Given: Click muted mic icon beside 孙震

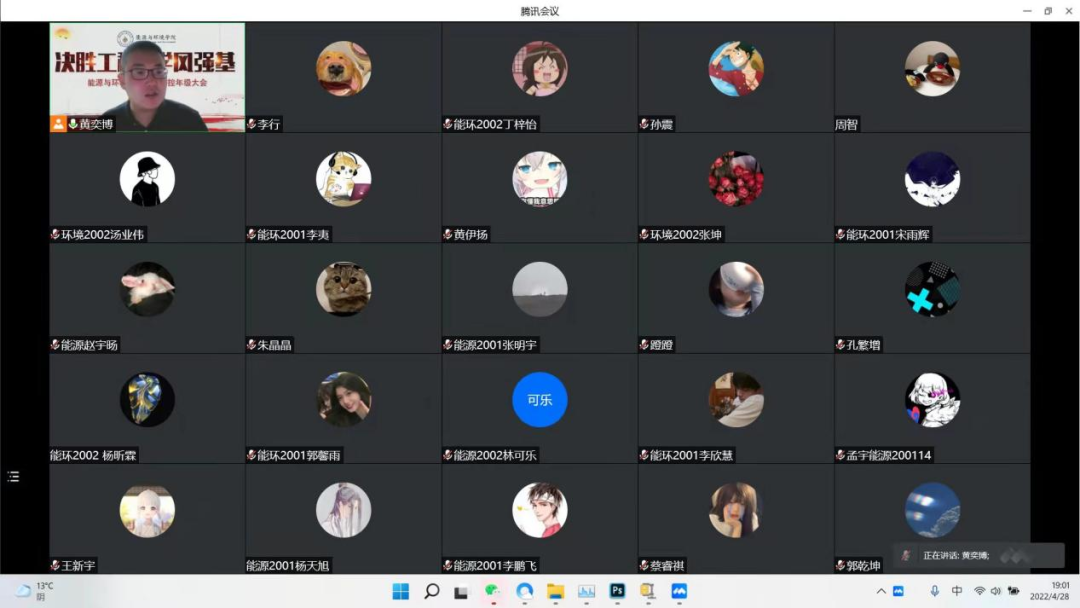Looking at the screenshot, I should pos(644,125).
